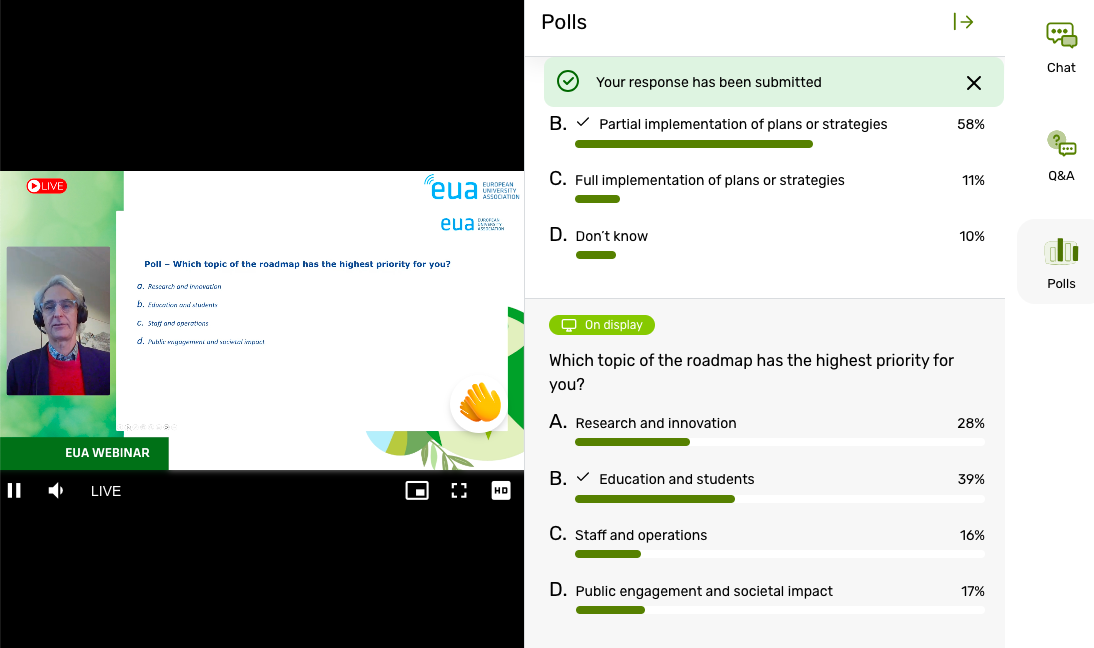Screen dimensions: 1094x648
Task: Mute the video volume speaker icon
Action: (x=56, y=490)
